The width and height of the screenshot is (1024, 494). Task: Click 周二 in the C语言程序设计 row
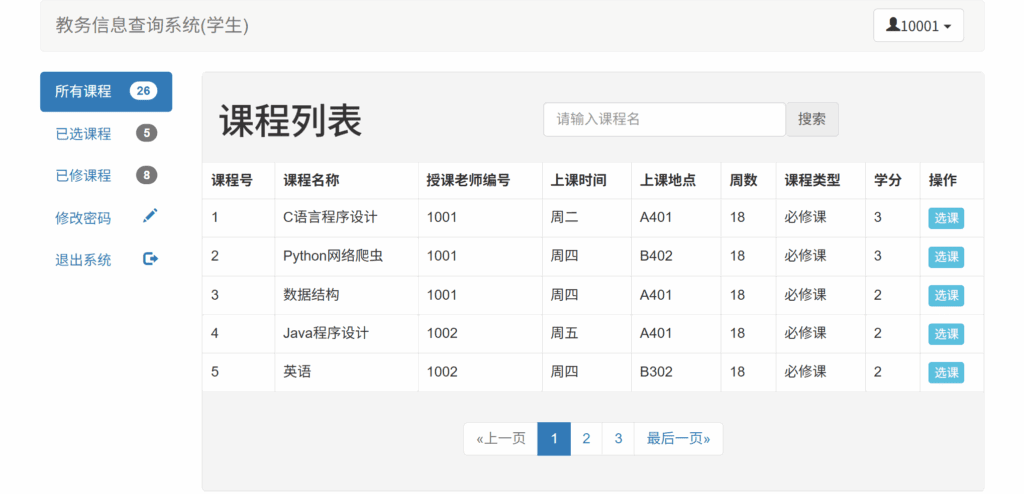coord(564,217)
